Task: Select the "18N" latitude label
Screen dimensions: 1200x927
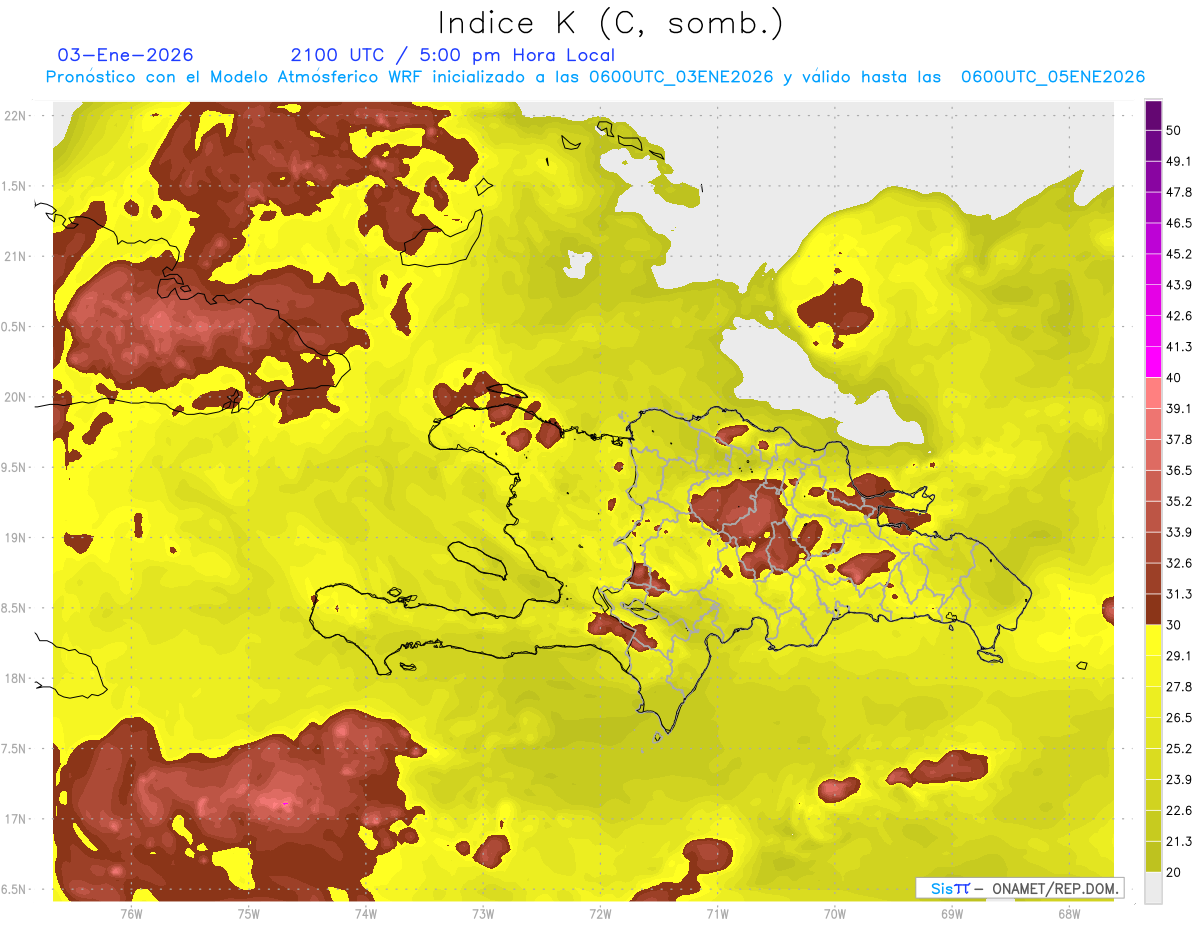Action: (17, 678)
